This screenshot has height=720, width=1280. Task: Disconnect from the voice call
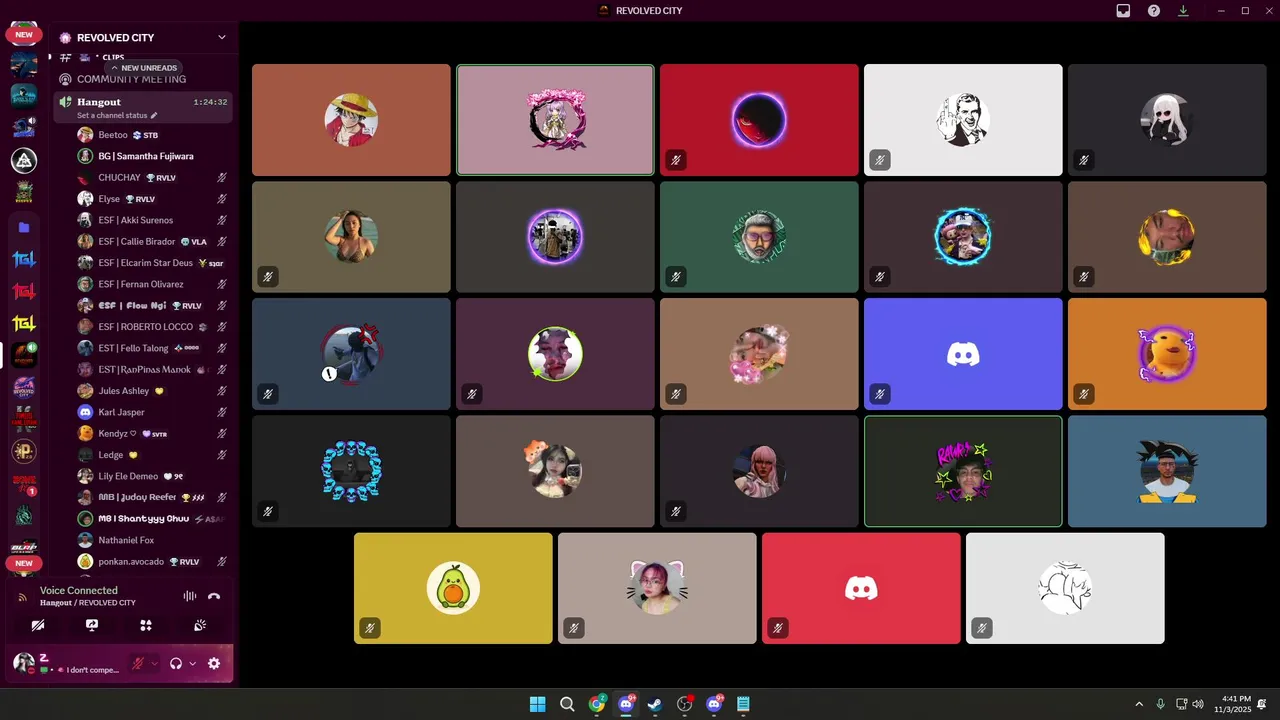click(214, 596)
